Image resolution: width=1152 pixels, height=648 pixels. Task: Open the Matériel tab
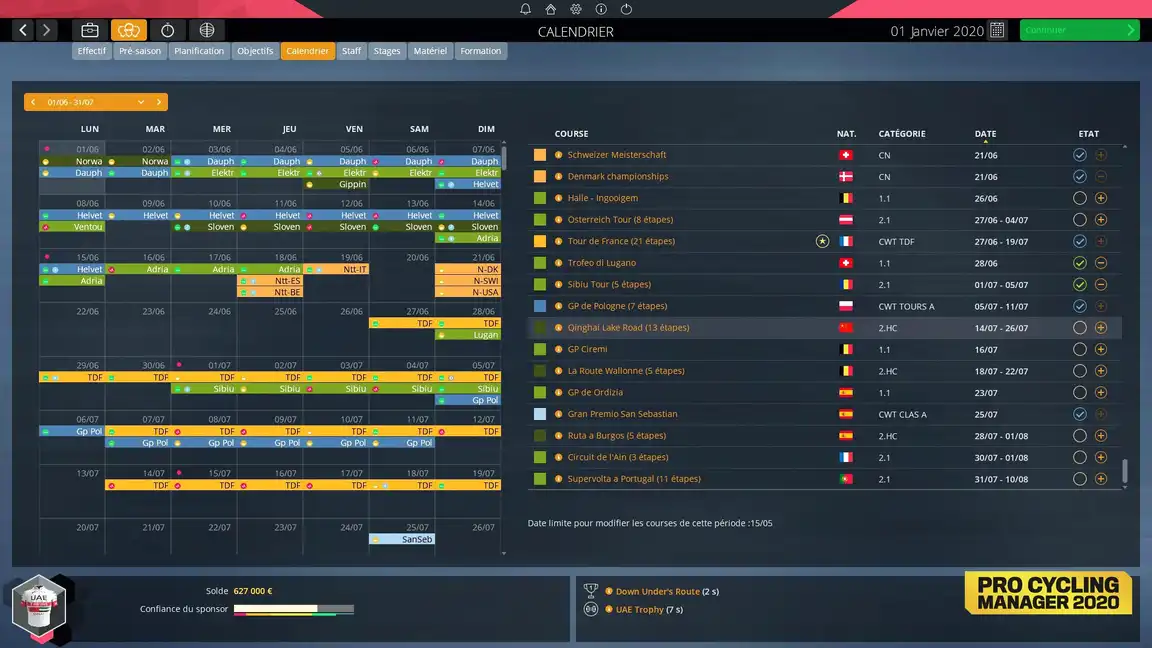click(x=430, y=51)
